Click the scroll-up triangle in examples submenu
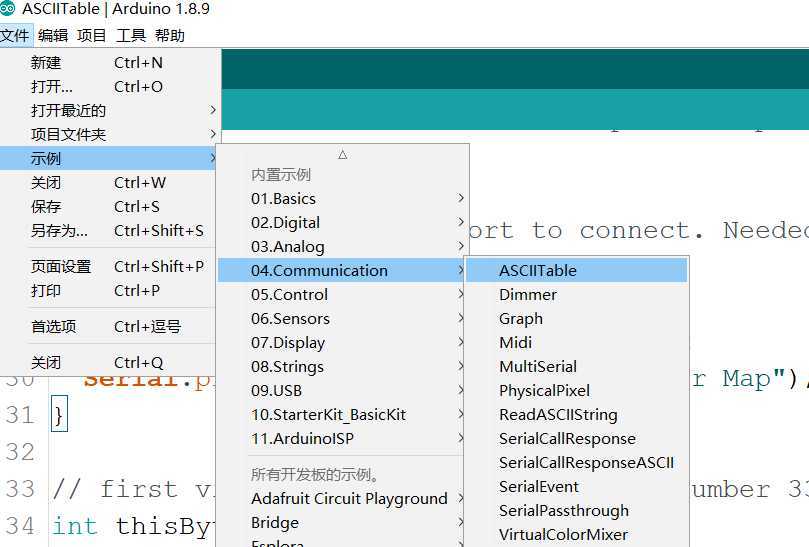 pyautogui.click(x=343, y=154)
